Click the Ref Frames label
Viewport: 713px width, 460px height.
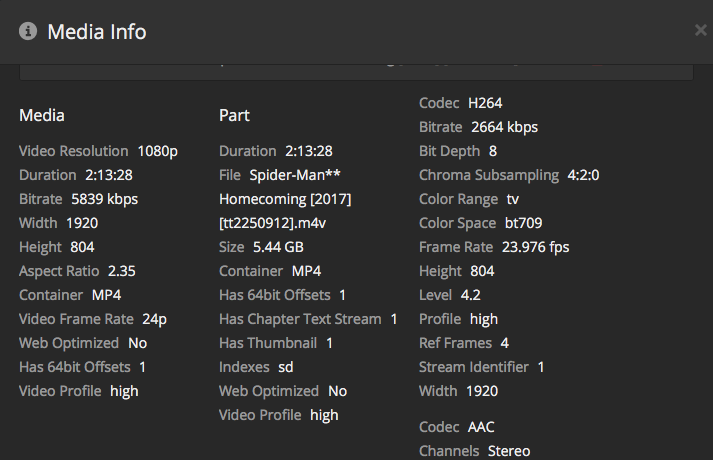[x=455, y=343]
